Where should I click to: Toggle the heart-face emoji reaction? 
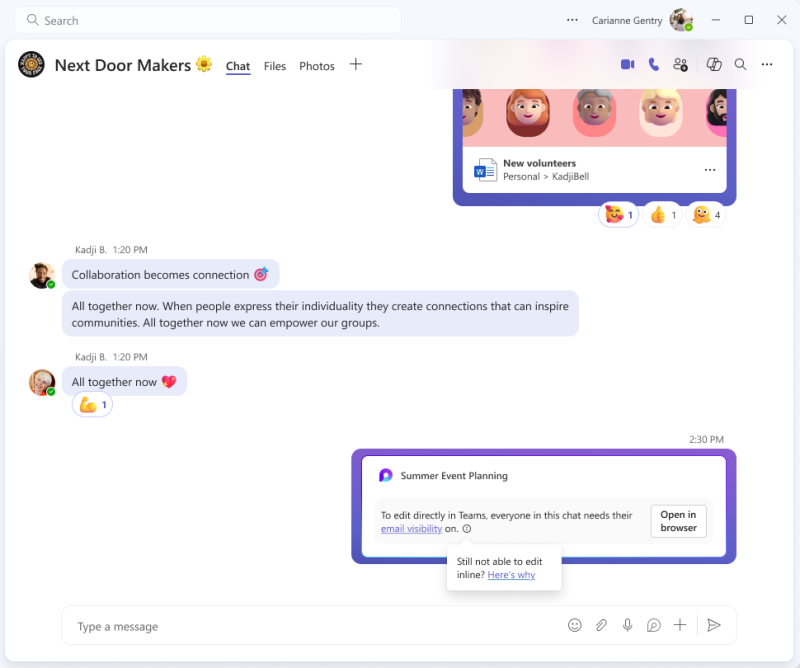pyautogui.click(x=618, y=215)
